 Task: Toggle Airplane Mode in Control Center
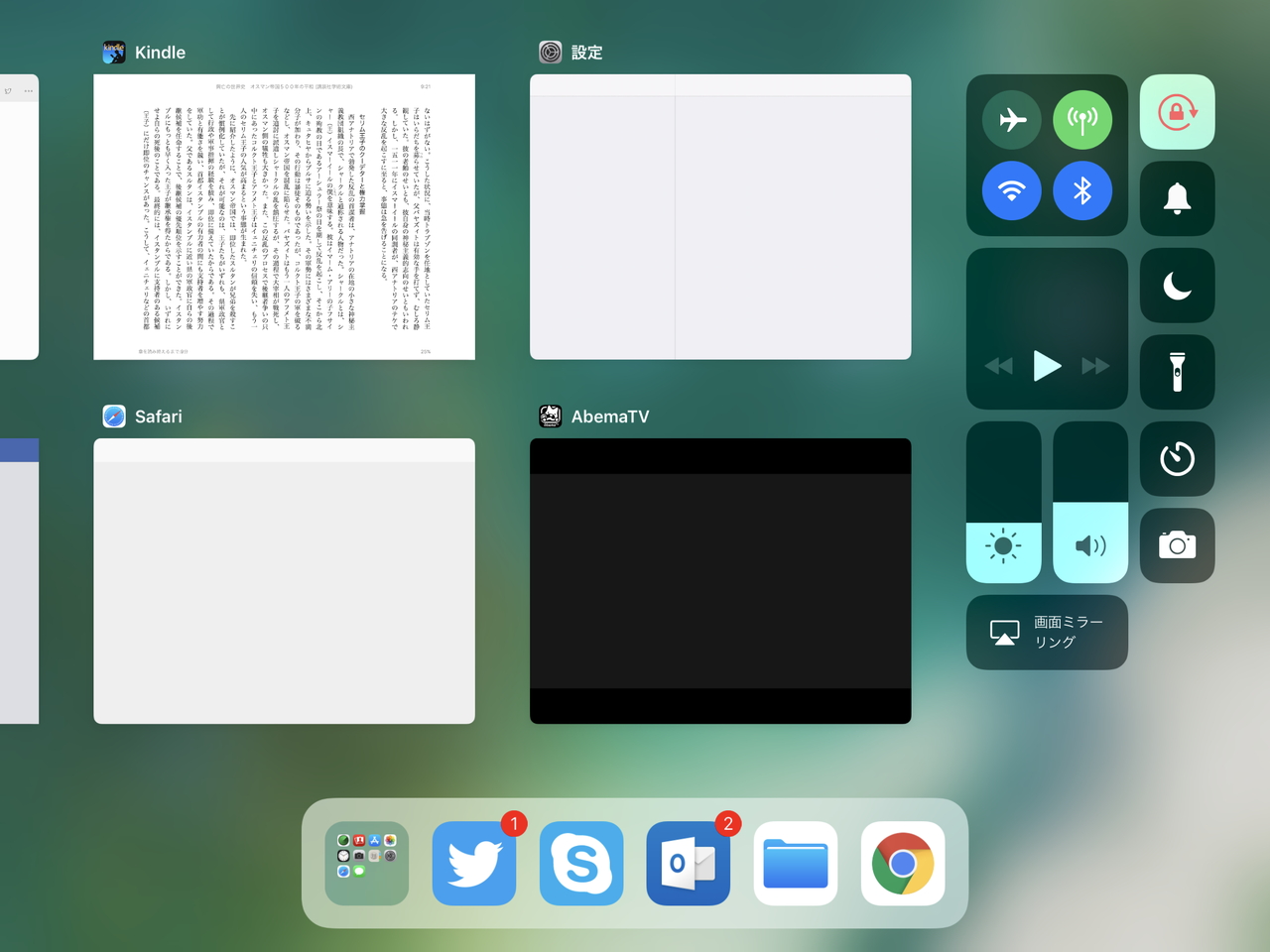pos(1012,120)
